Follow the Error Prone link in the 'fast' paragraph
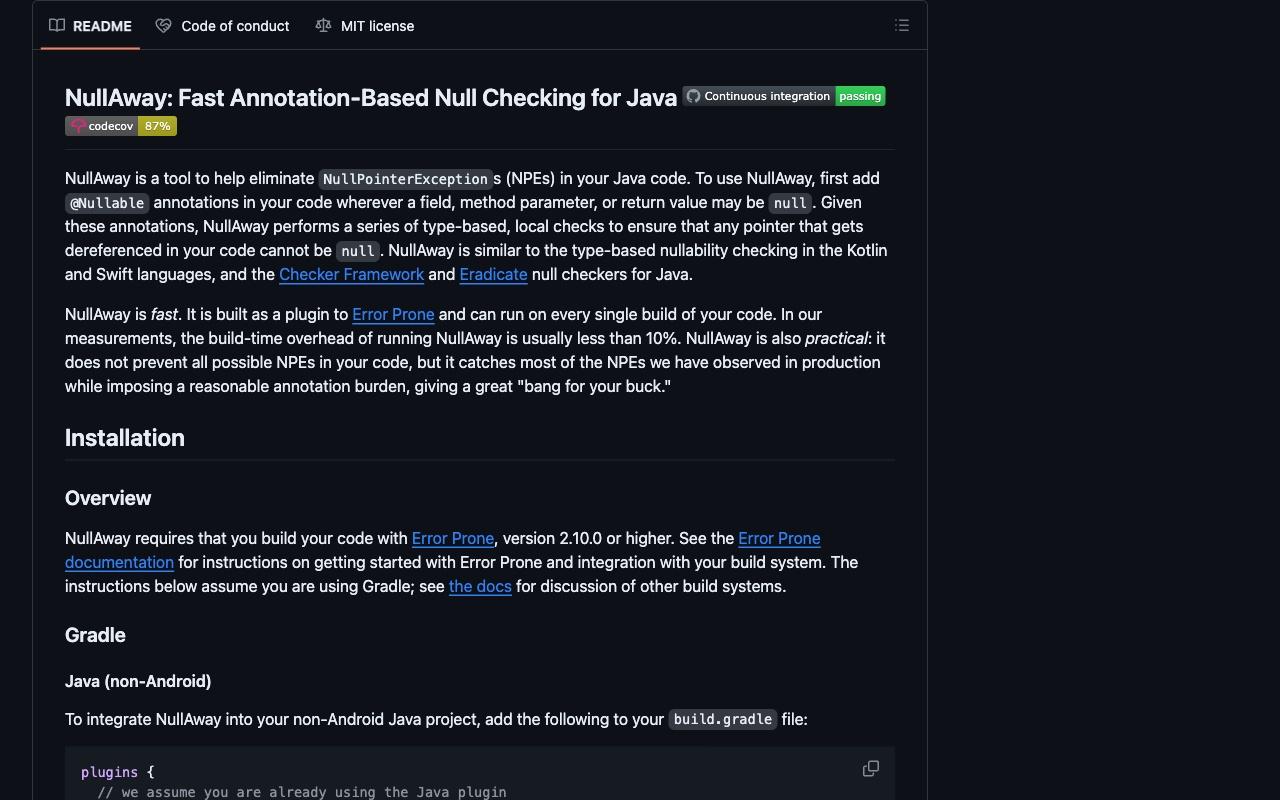 [x=393, y=314]
